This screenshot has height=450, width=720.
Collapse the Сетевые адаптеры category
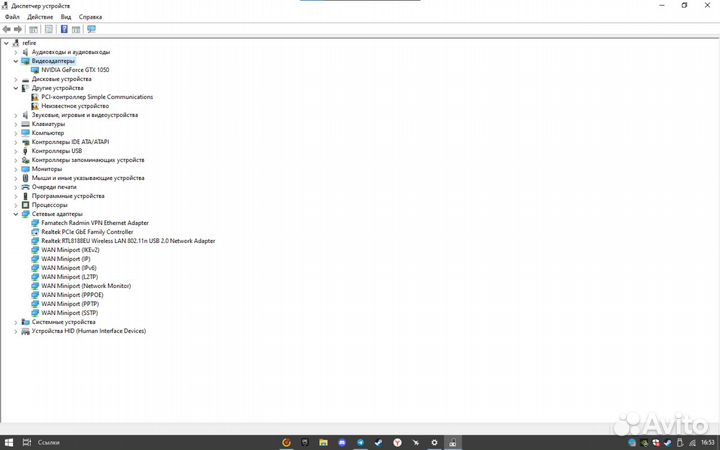[16, 214]
